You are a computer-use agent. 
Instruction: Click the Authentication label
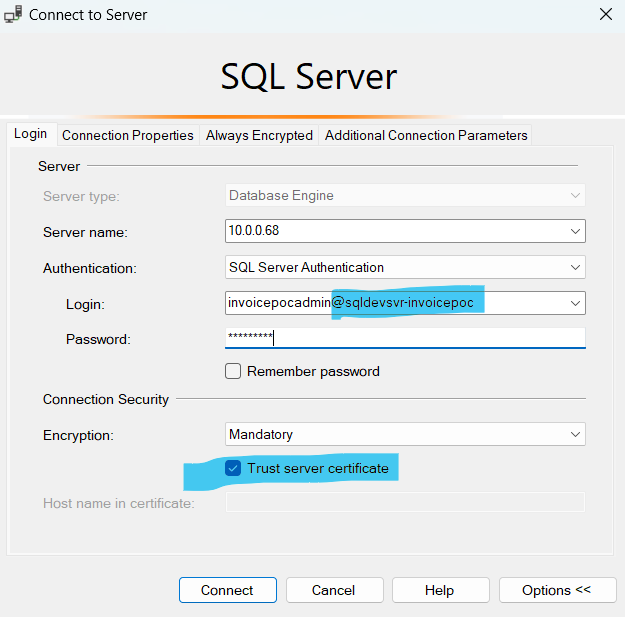point(90,268)
